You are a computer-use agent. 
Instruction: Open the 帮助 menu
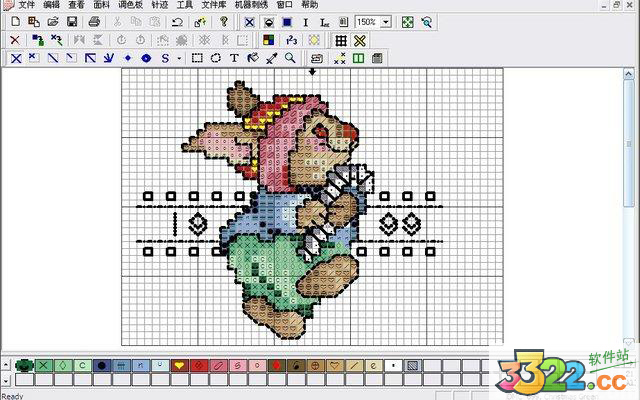tap(309, 5)
